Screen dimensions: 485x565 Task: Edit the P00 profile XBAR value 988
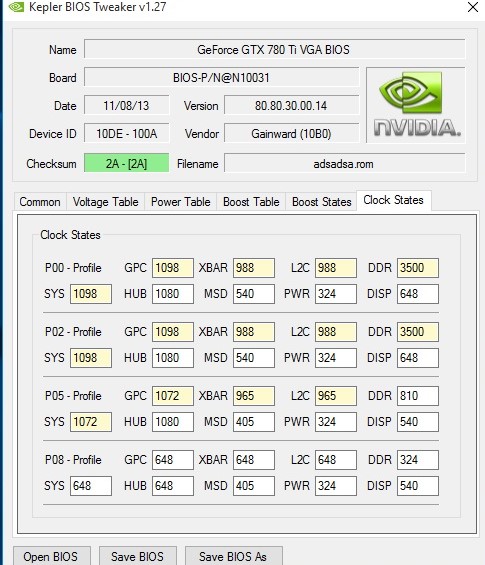254,268
